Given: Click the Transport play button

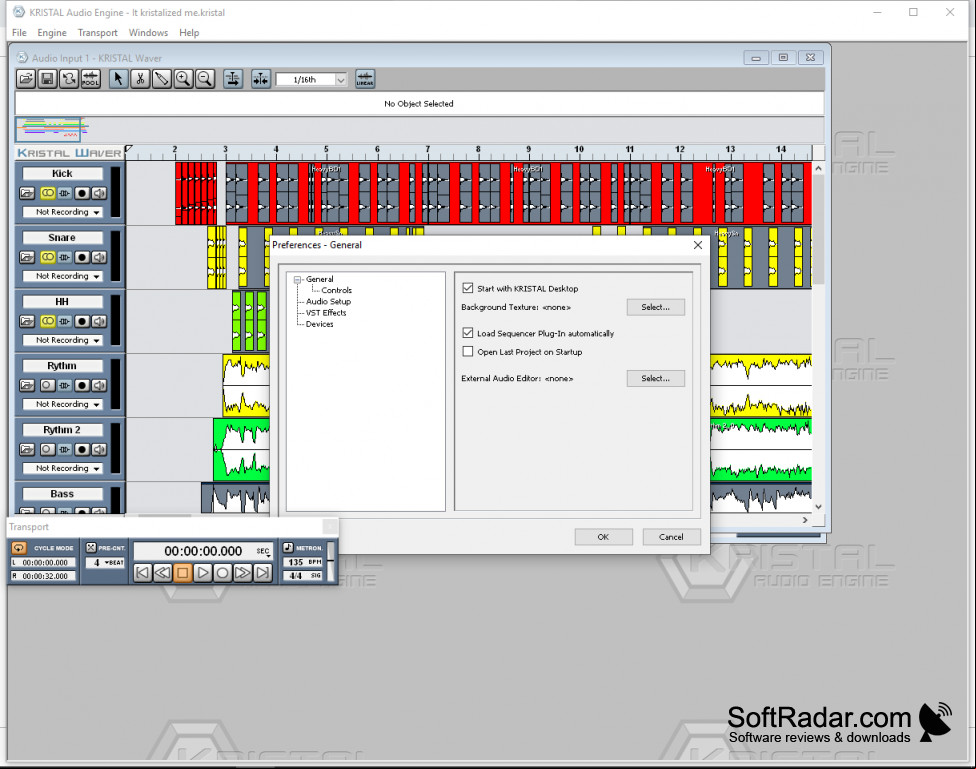Looking at the screenshot, I should pos(203,572).
